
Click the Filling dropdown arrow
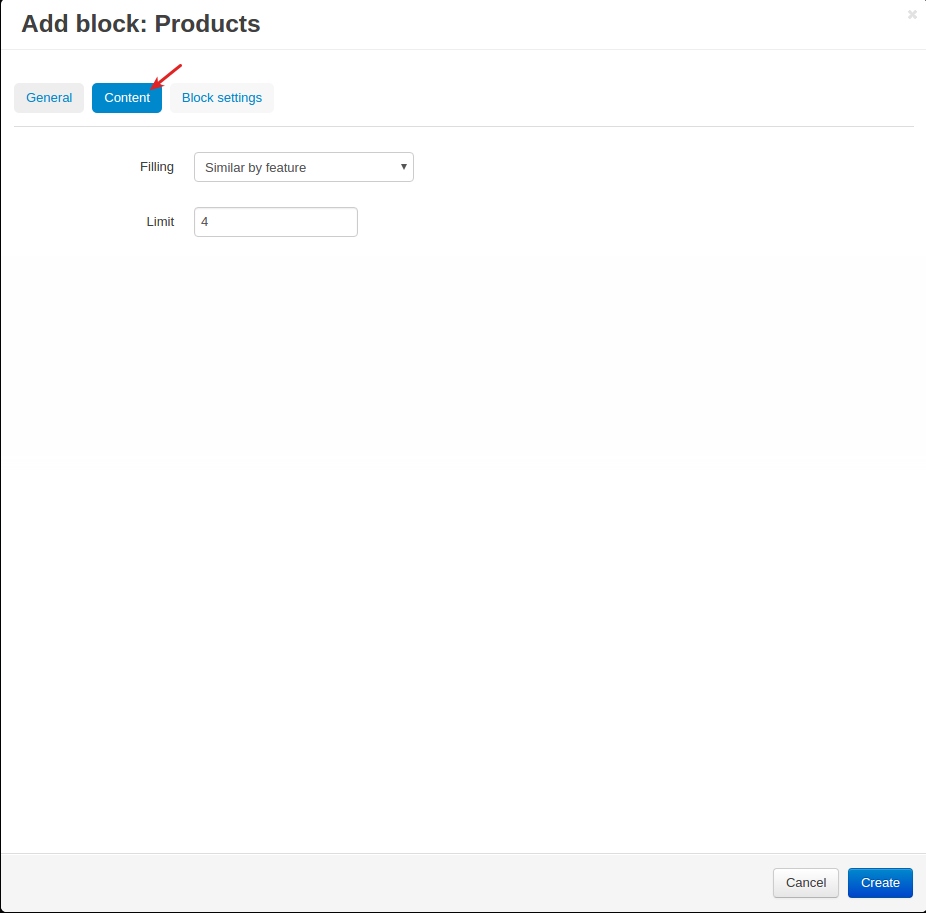click(403, 167)
